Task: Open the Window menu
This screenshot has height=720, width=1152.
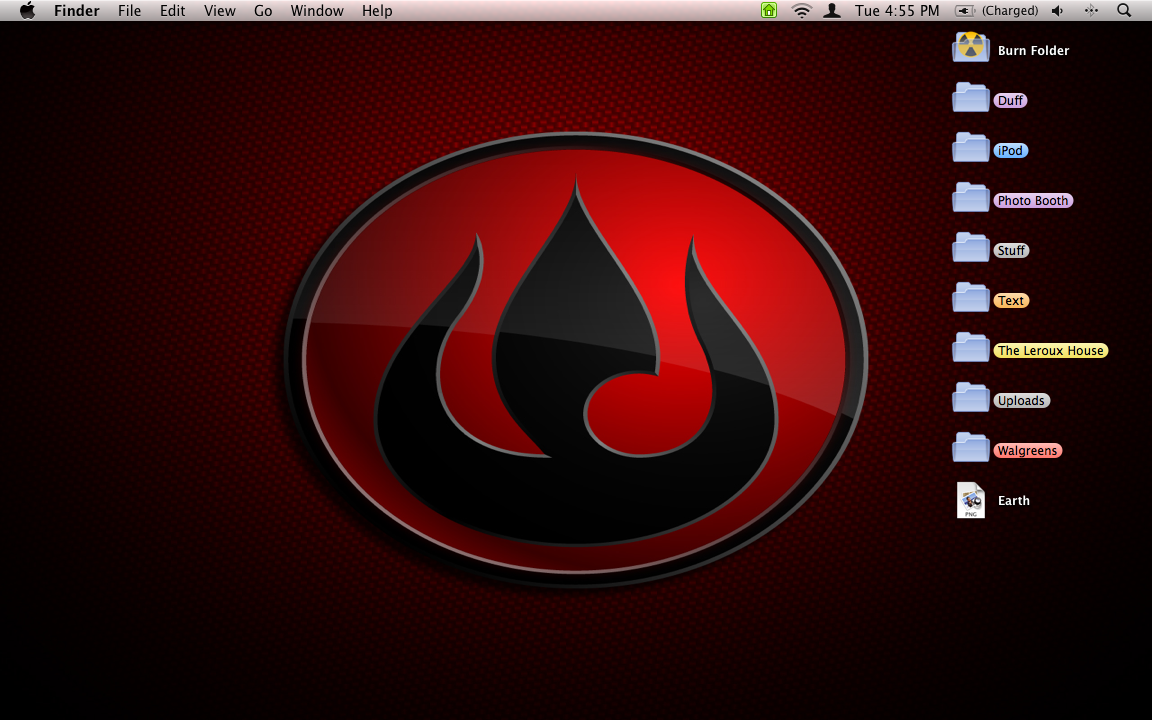Action: 317,11
